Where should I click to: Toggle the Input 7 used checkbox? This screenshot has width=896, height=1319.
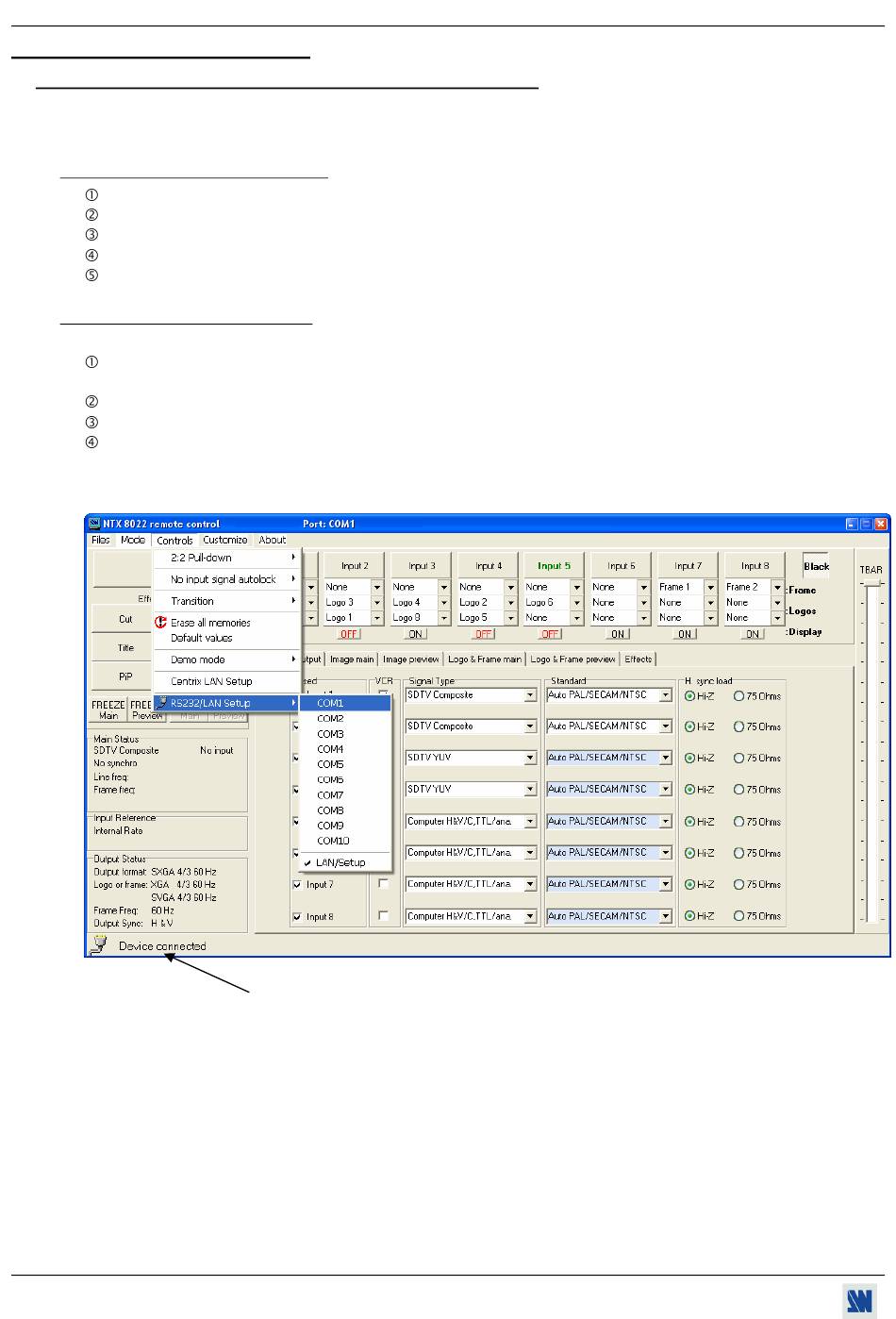point(298,885)
